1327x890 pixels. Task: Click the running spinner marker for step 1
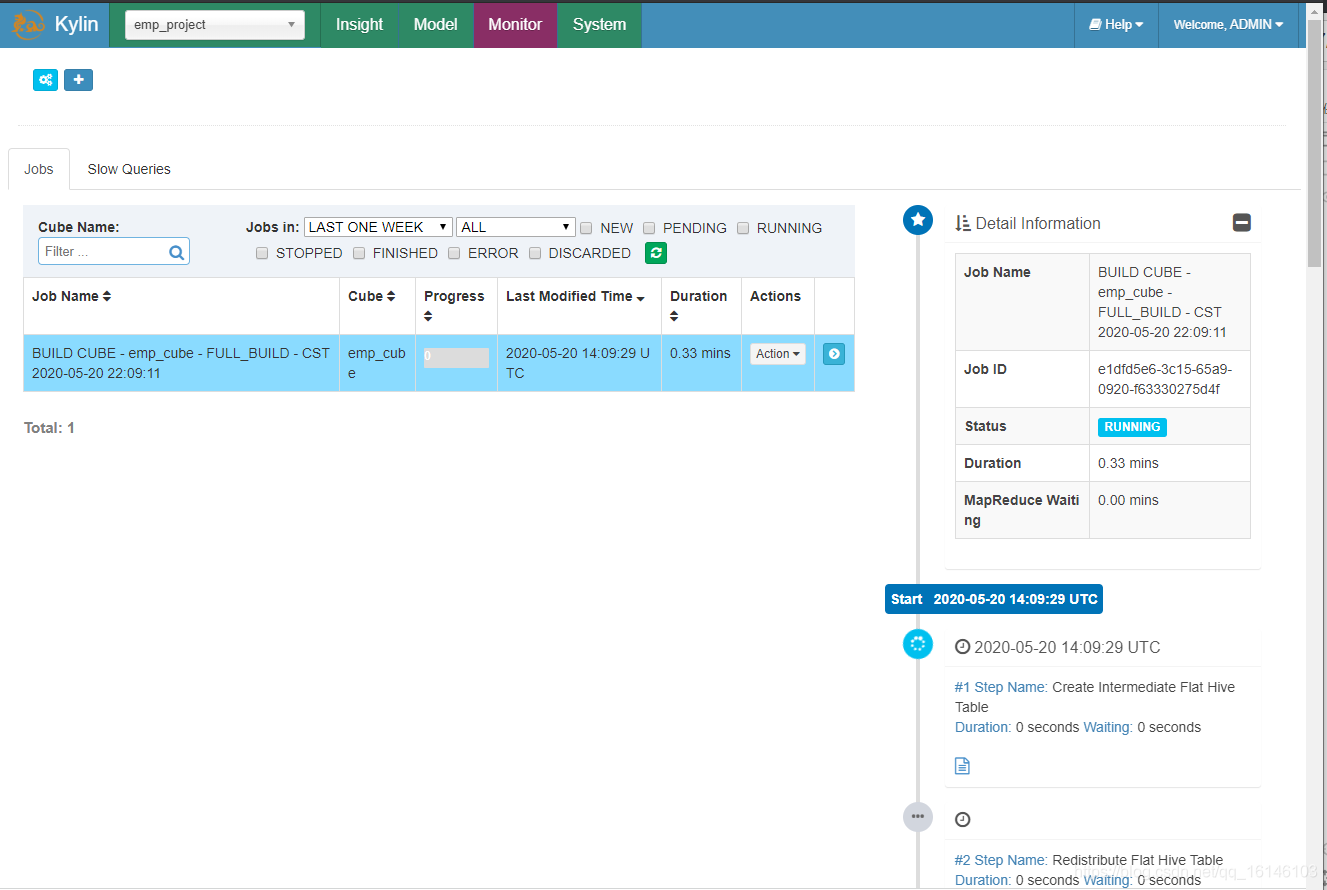918,644
